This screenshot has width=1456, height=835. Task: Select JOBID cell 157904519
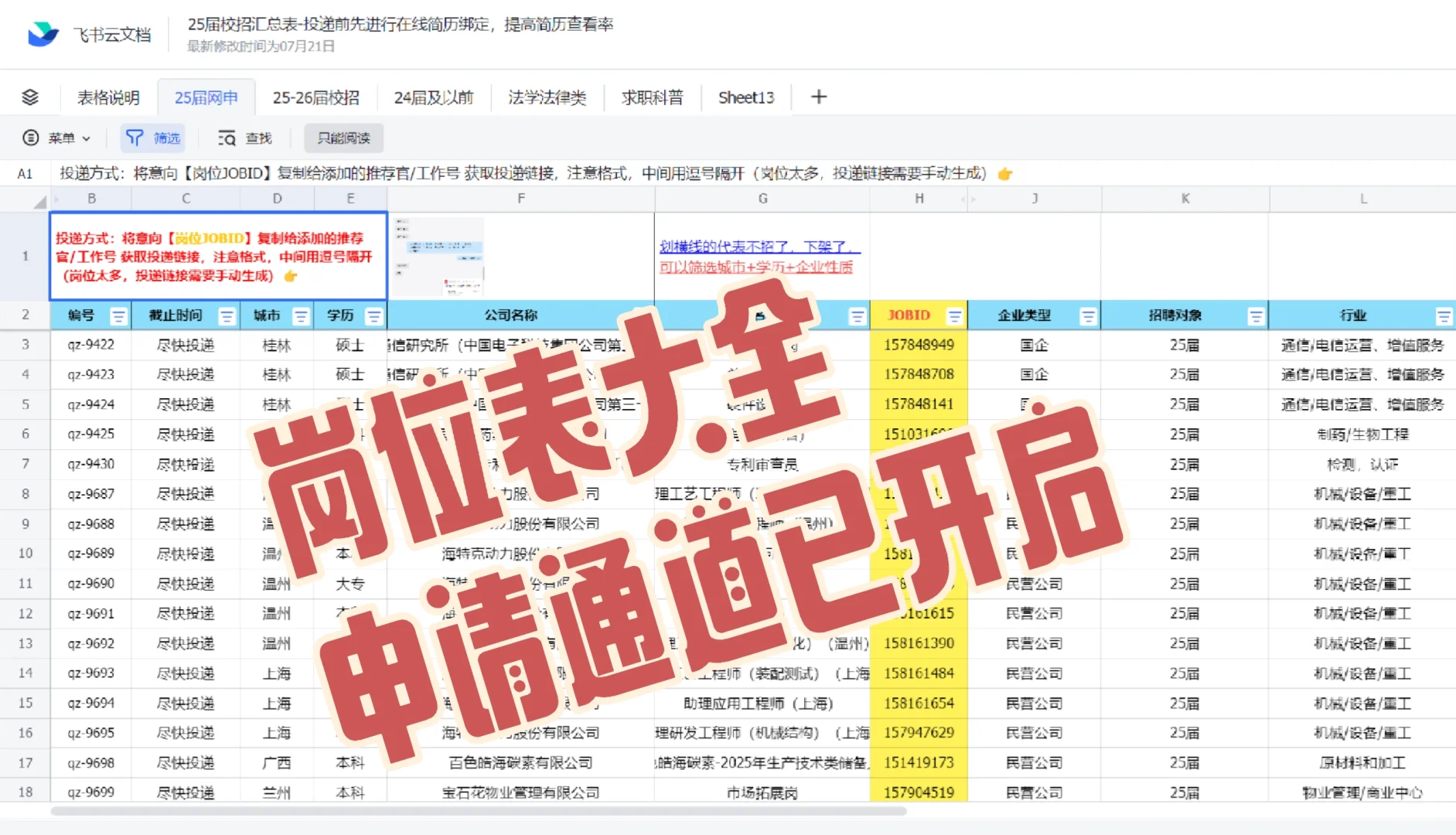(919, 792)
